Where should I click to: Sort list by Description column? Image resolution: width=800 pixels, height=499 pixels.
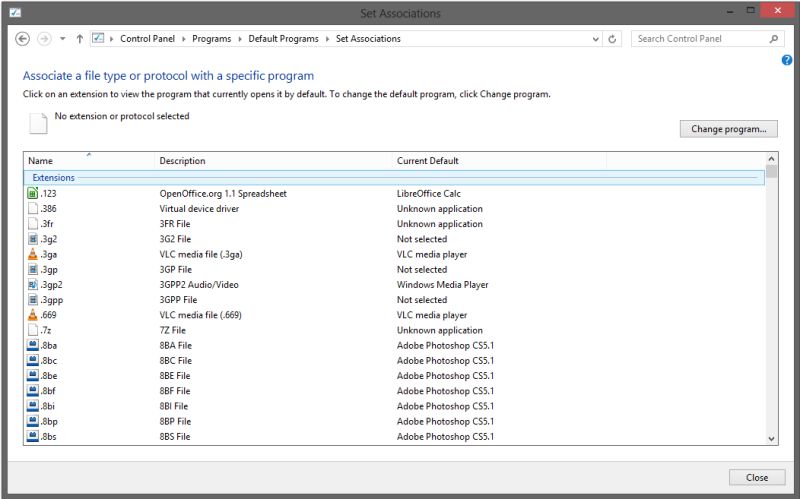[273, 161]
